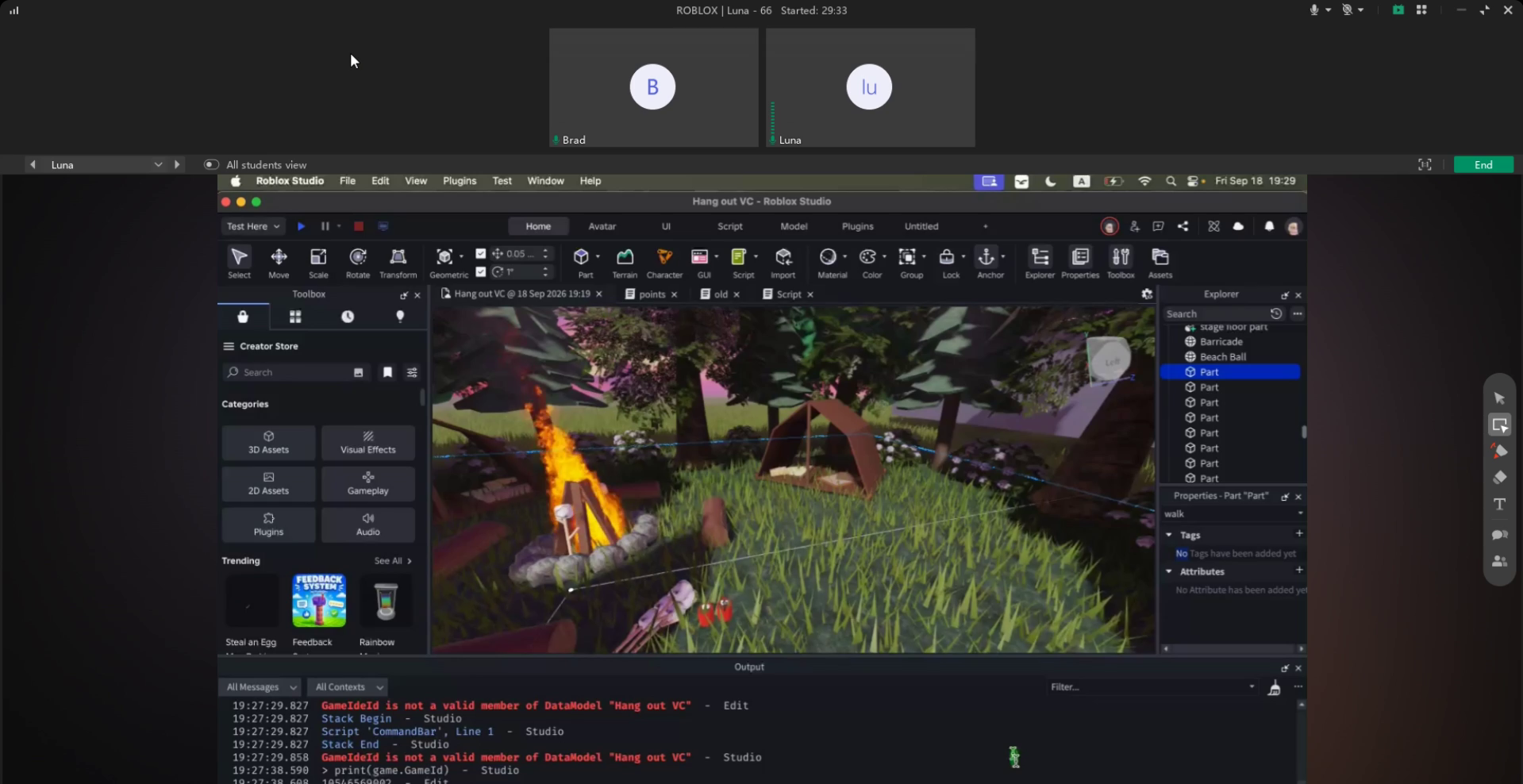Clear the Output log with the broom icon
This screenshot has height=784, width=1523.
1275,688
